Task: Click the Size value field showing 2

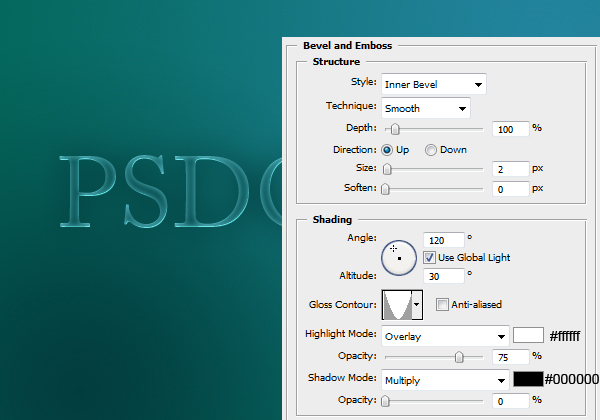Action: pyautogui.click(x=510, y=169)
